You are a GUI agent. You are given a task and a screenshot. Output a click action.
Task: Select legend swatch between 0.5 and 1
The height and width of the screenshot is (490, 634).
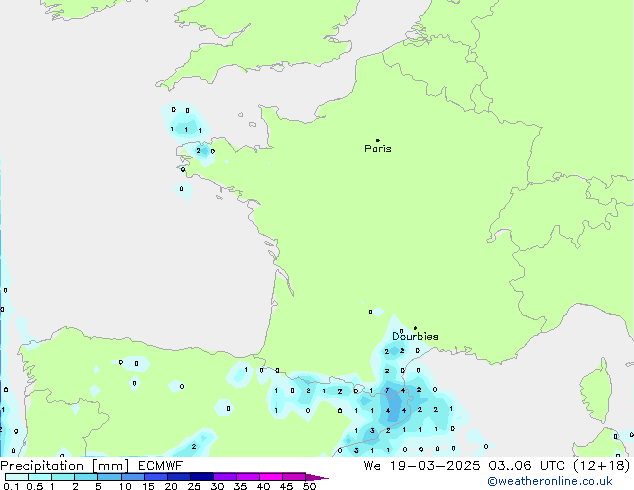click(x=40, y=477)
